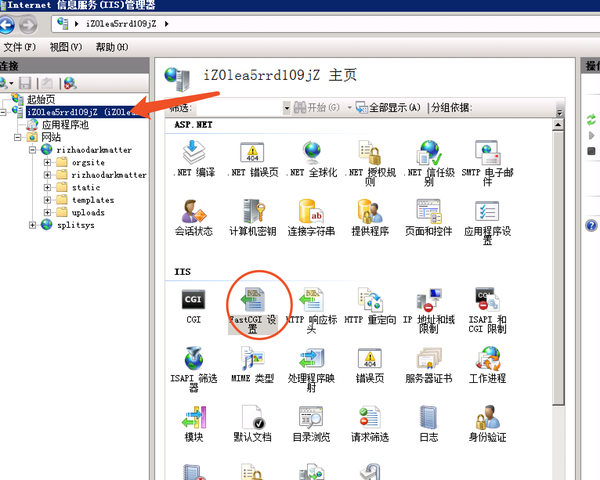This screenshot has height=480, width=600.
Task: Open the .NET 编译 feature
Action: coord(194,159)
